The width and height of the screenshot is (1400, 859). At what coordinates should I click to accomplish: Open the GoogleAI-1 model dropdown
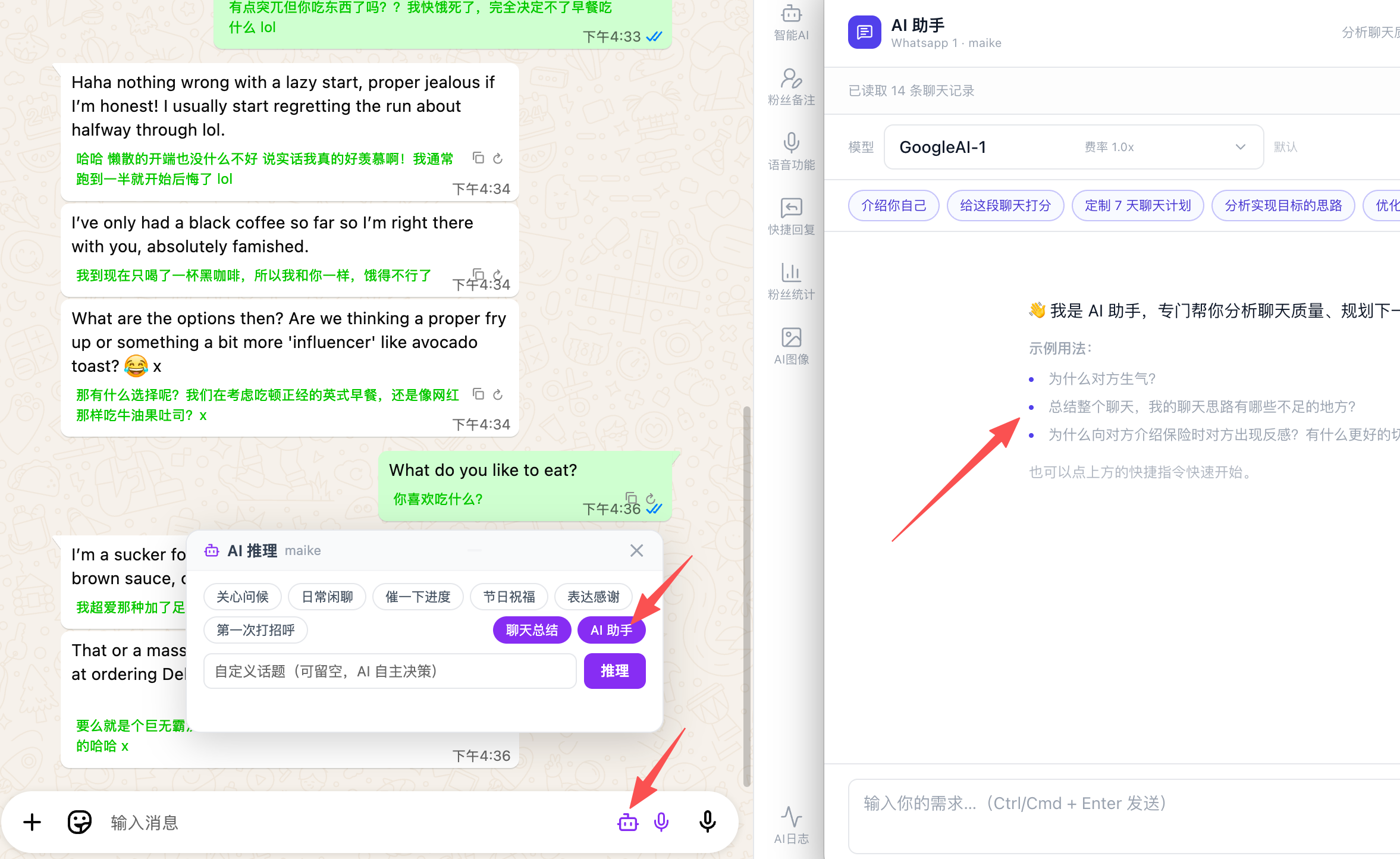coord(1073,147)
